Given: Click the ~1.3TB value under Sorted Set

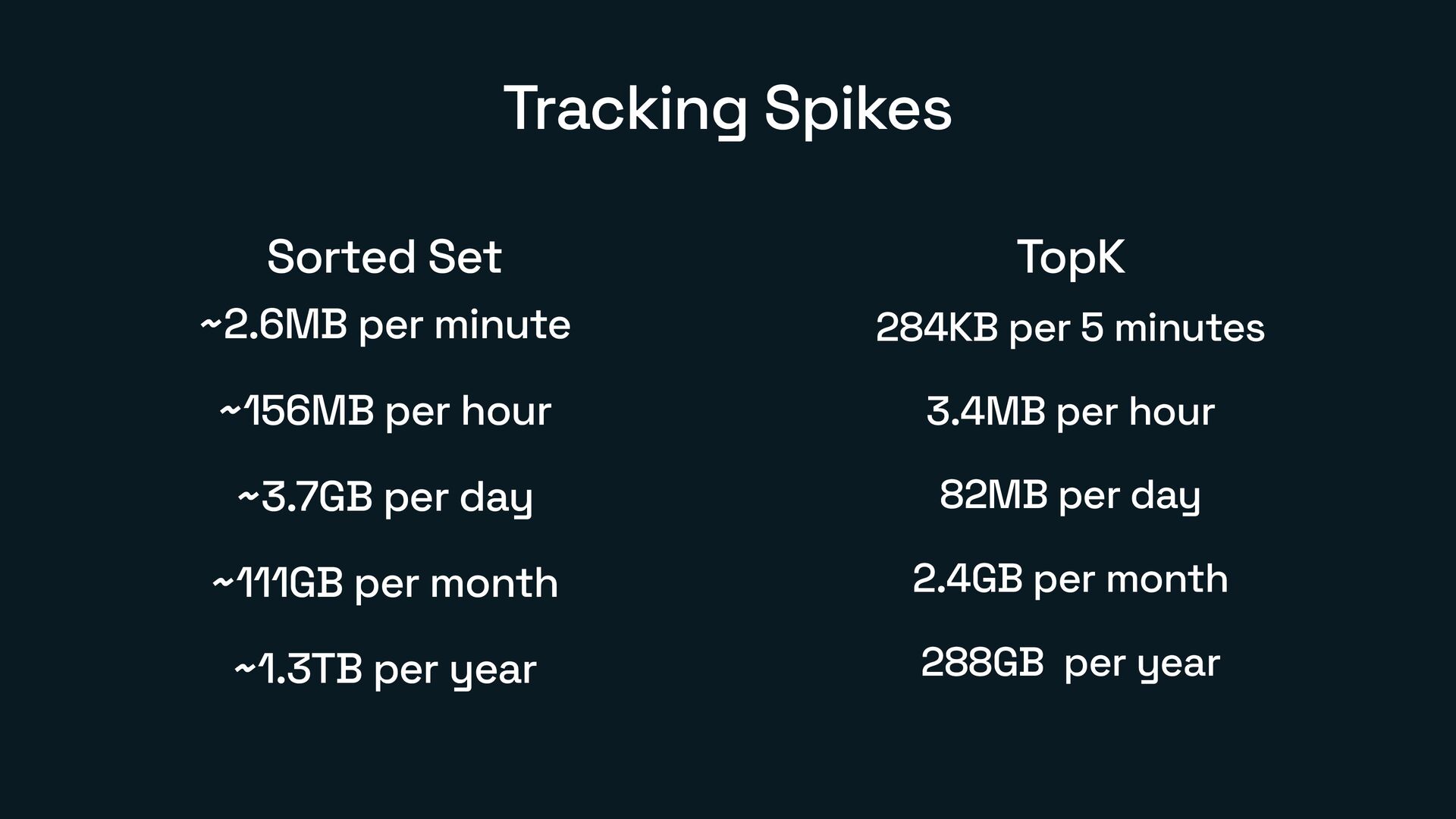Looking at the screenshot, I should [x=299, y=670].
